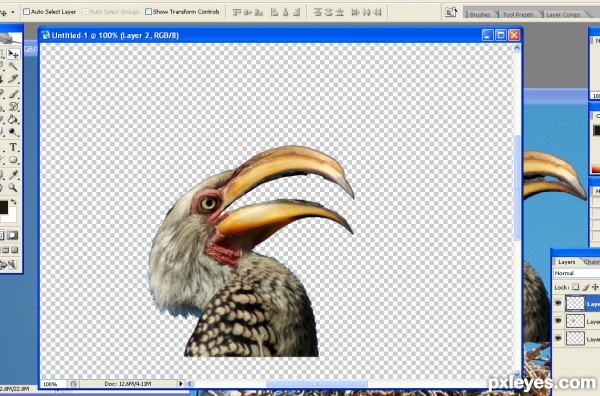Distribute top edges in options bar

pos(318,12)
